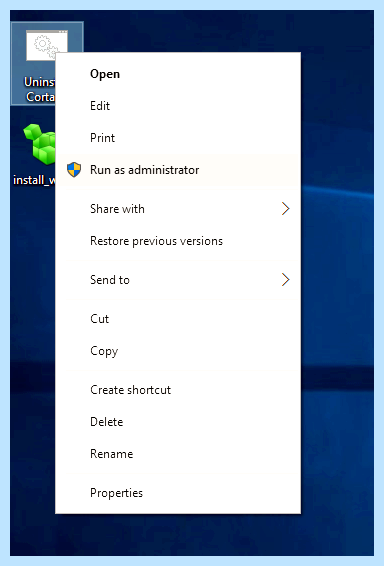Screen dimensions: 384x566
Task: Choose Open in the context menu
Action: click(178, 74)
